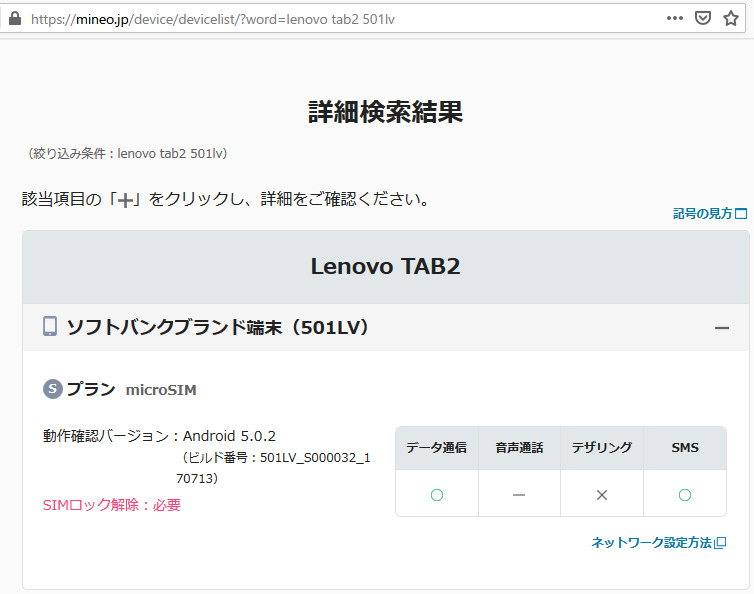Click the phone device icon beside ソフトバンクブランド端末
This screenshot has height=594, width=754.
(50, 327)
